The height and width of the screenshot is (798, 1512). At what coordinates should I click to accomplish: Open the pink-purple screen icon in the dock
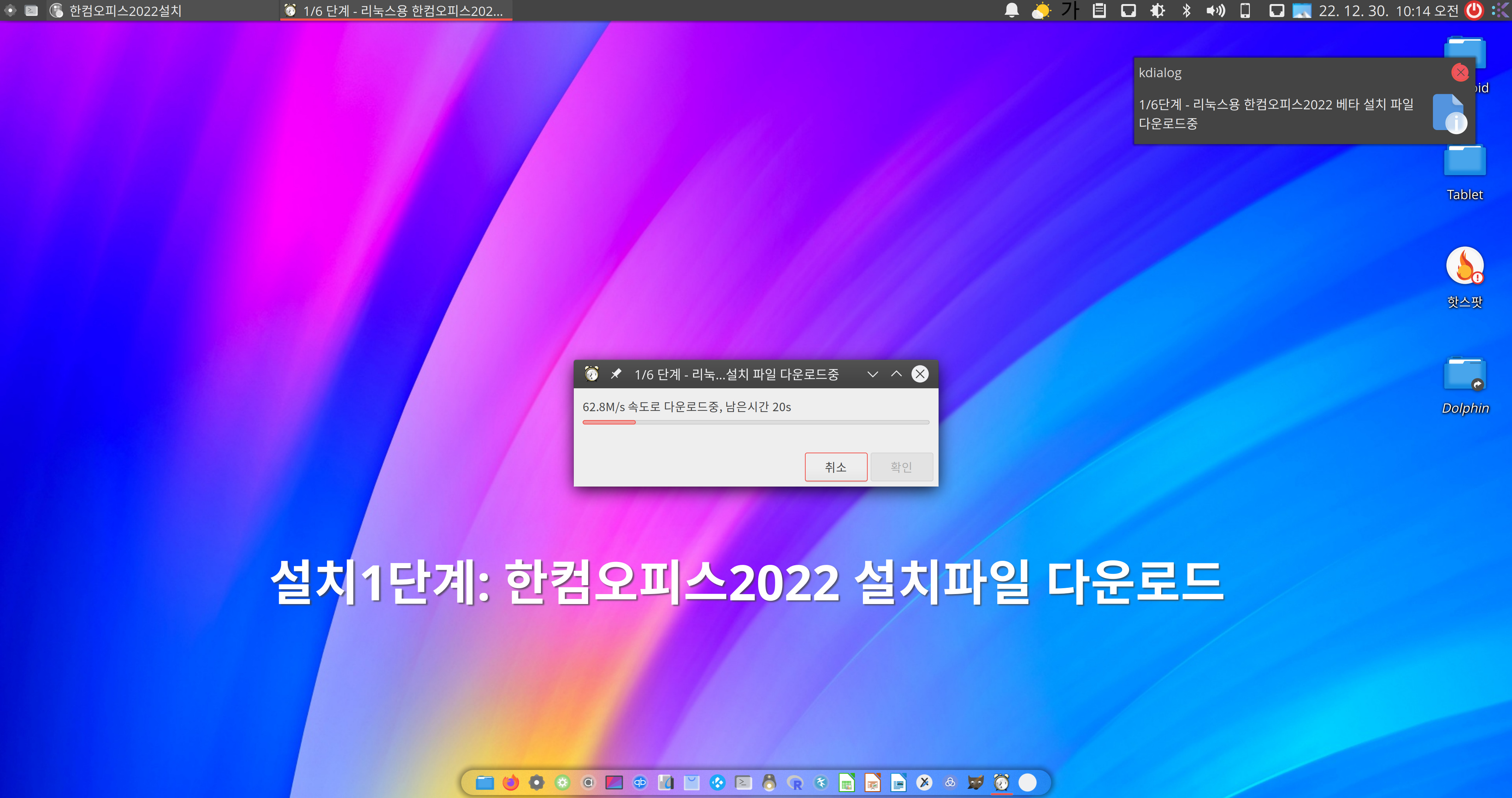(x=614, y=782)
